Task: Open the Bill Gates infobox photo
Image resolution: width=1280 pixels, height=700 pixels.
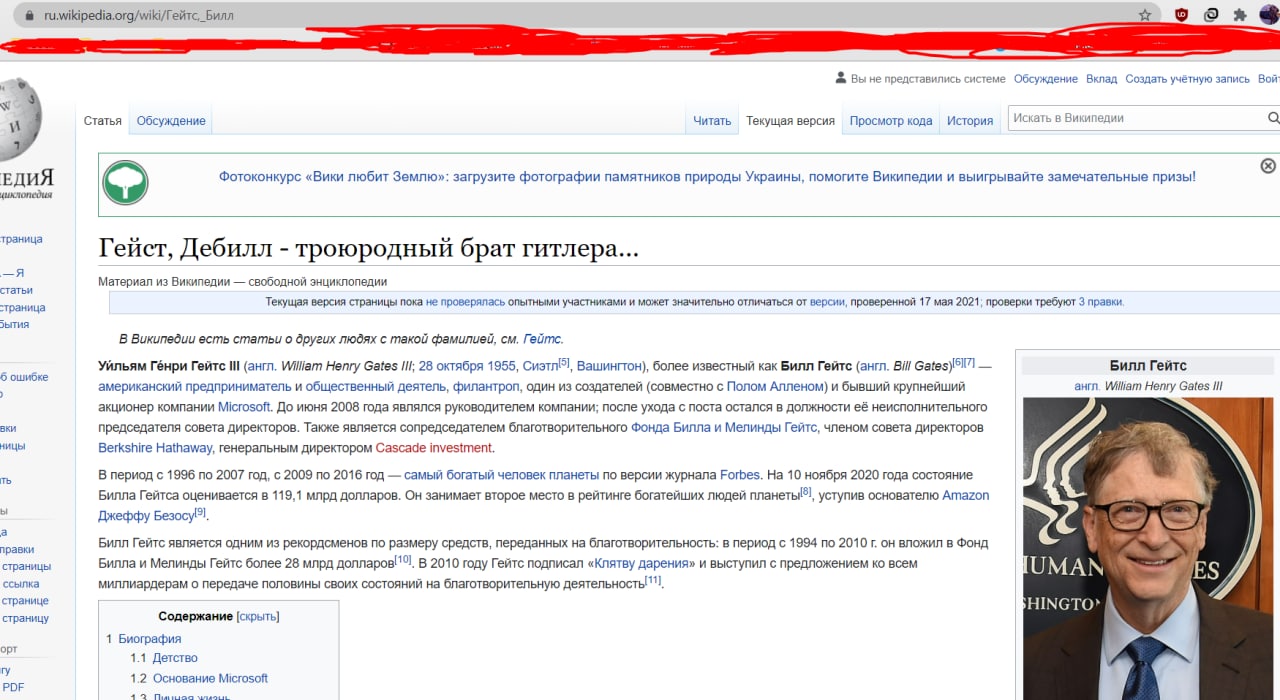Action: tap(1148, 548)
